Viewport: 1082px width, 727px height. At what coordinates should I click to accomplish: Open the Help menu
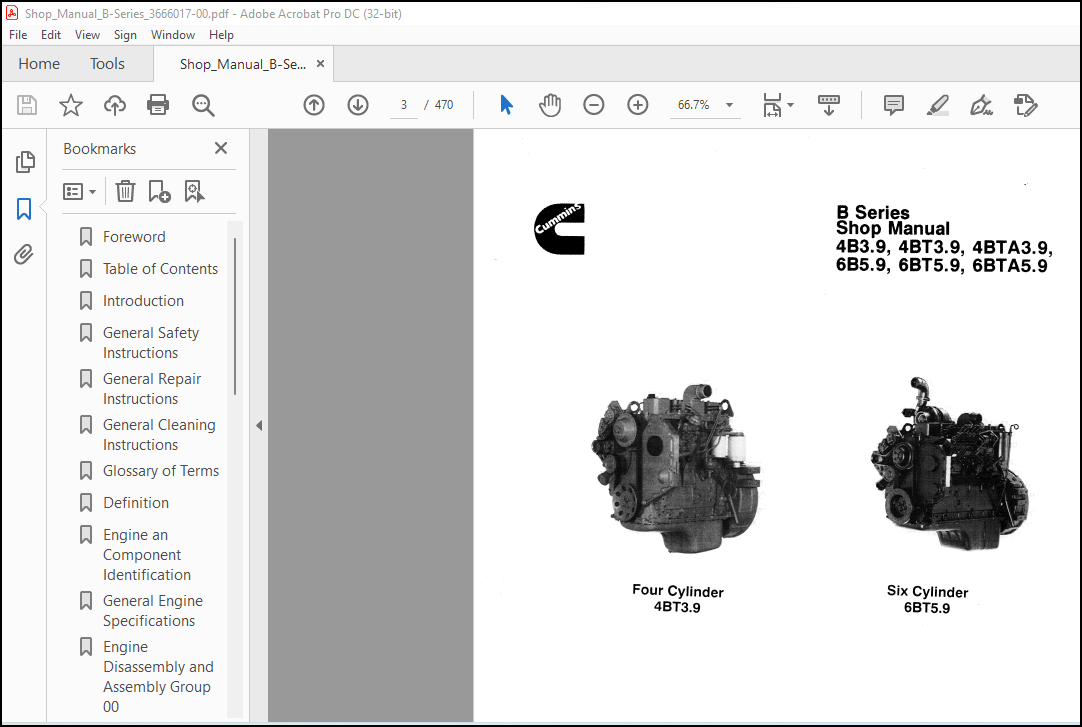(221, 34)
